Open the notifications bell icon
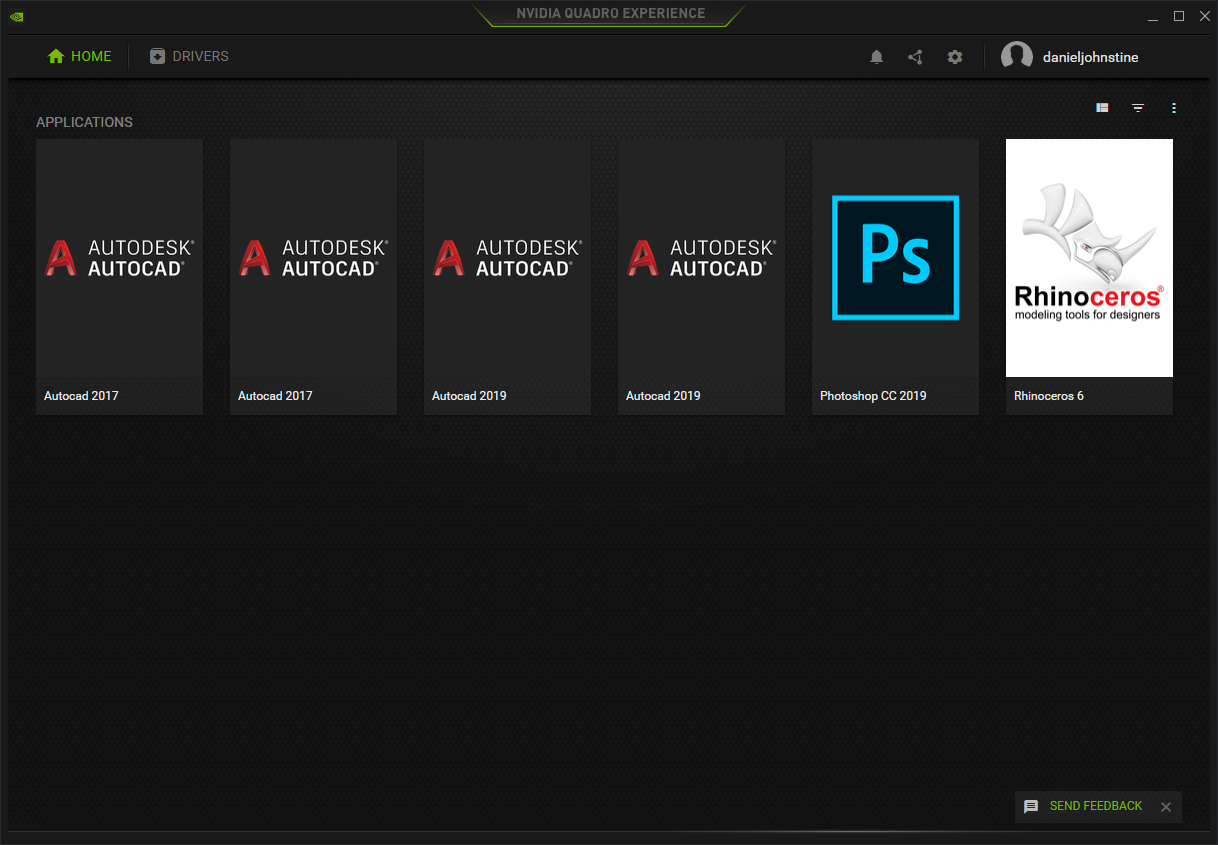Viewport: 1218px width, 845px height. tap(877, 57)
